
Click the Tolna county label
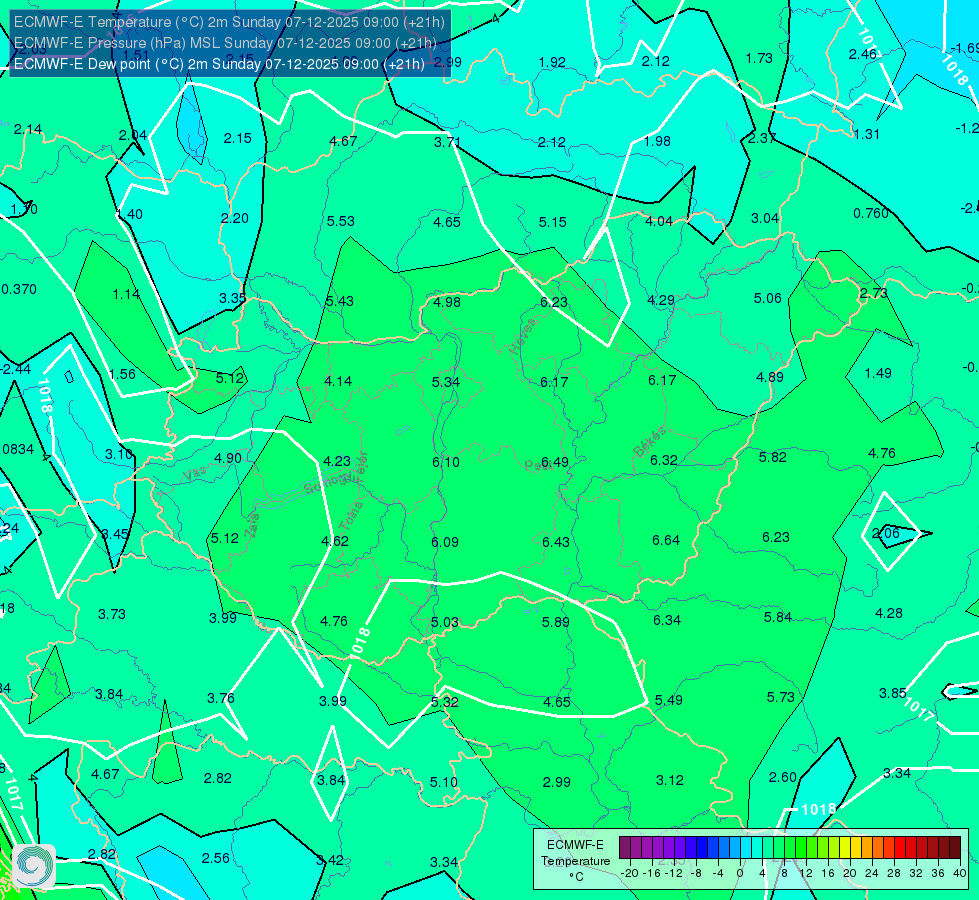[x=351, y=516]
